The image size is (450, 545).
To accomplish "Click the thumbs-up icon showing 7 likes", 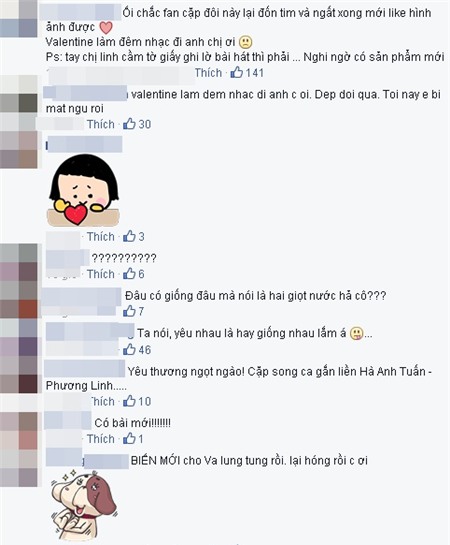I will tap(129, 311).
